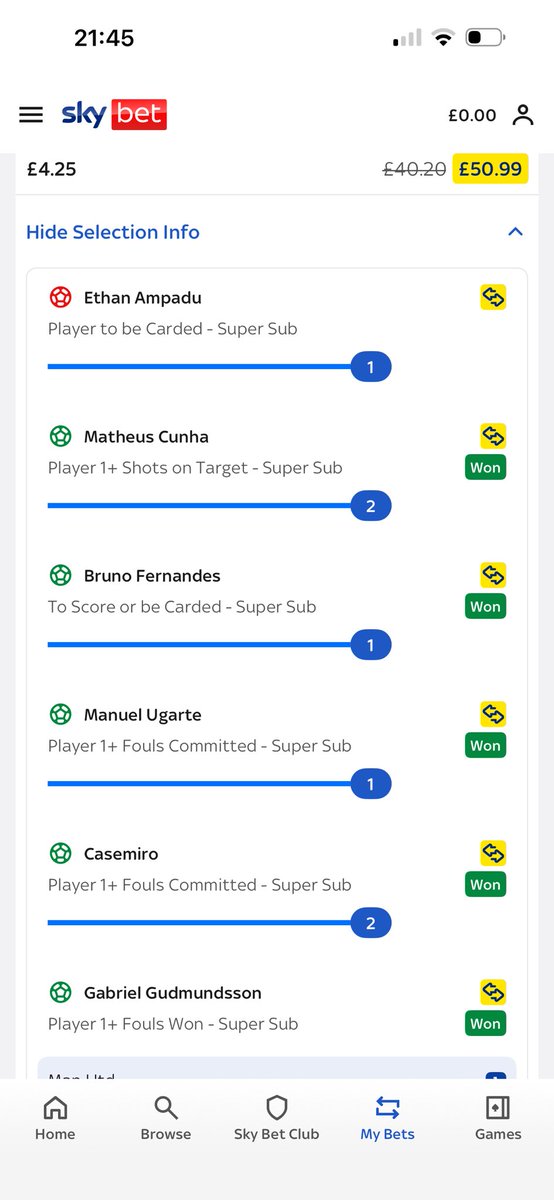
Task: Click Ethan Ampadu progress slider marker
Action: click(x=370, y=368)
